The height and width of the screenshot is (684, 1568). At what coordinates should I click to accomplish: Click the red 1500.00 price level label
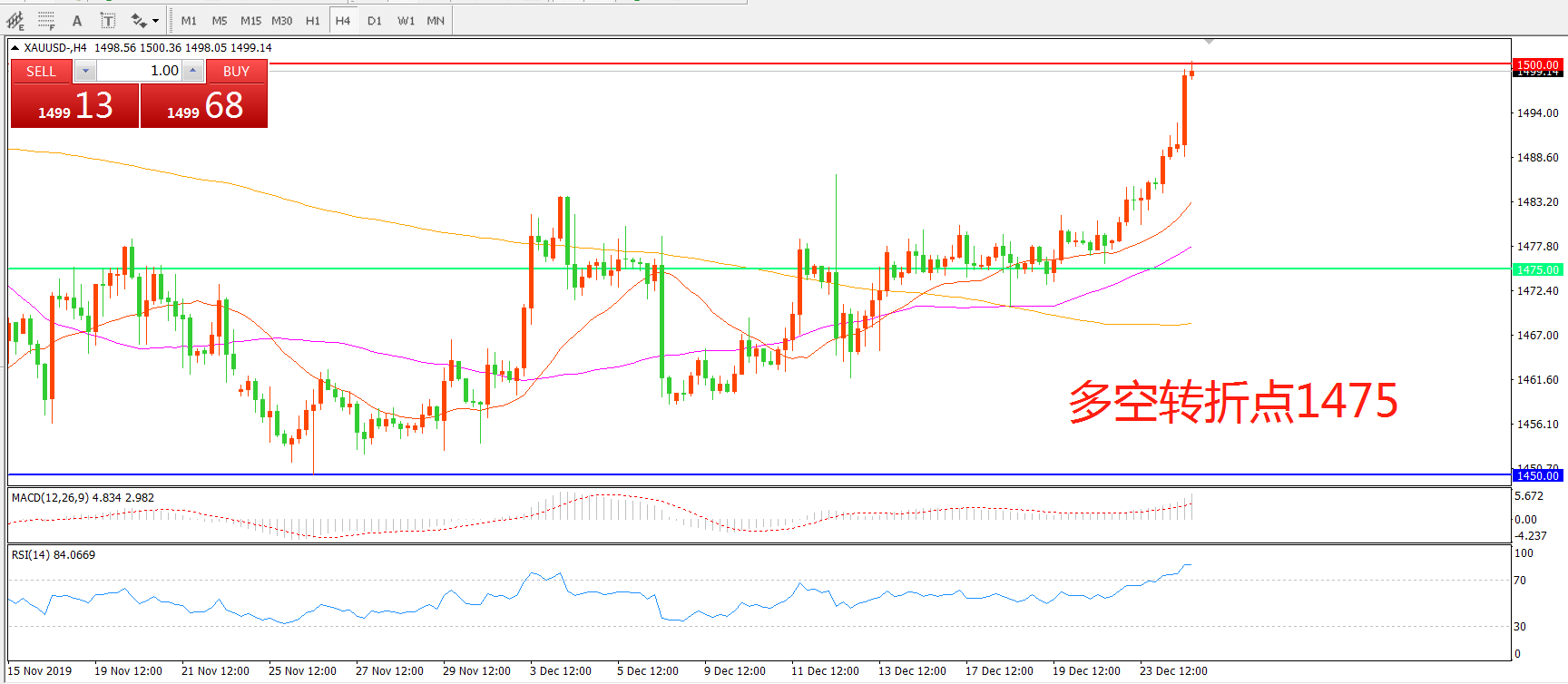(1537, 64)
